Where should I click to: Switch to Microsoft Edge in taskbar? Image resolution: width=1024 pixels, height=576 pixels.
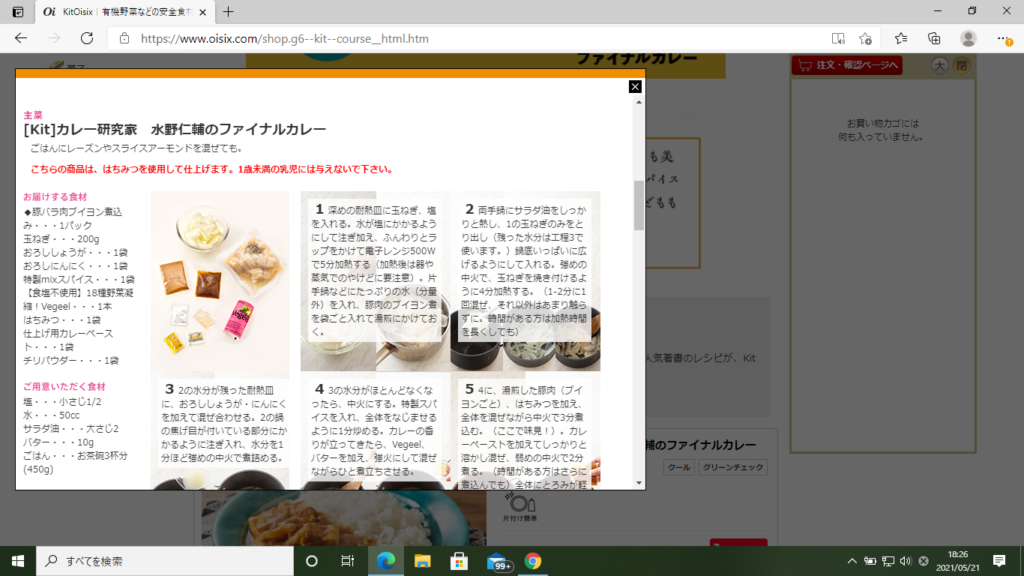click(x=385, y=561)
